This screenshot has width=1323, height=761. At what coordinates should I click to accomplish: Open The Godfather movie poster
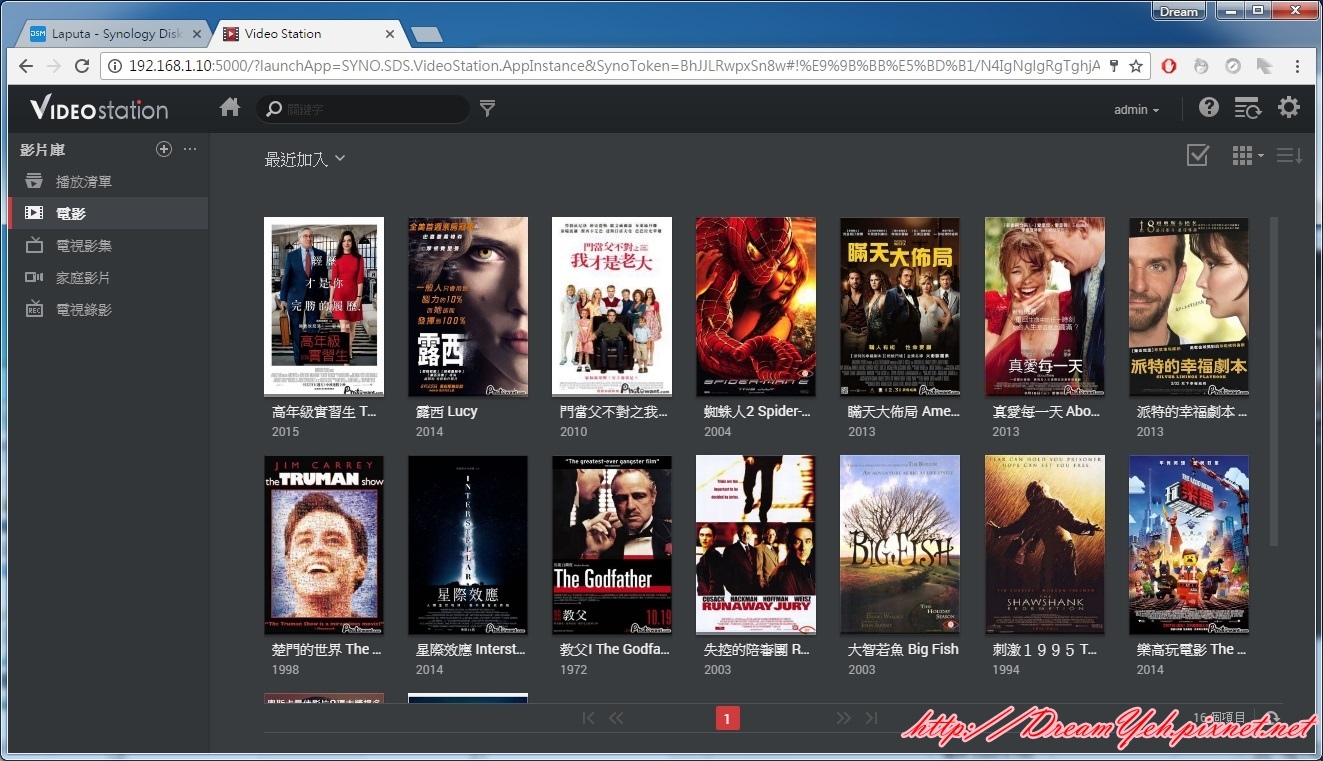[x=612, y=545]
